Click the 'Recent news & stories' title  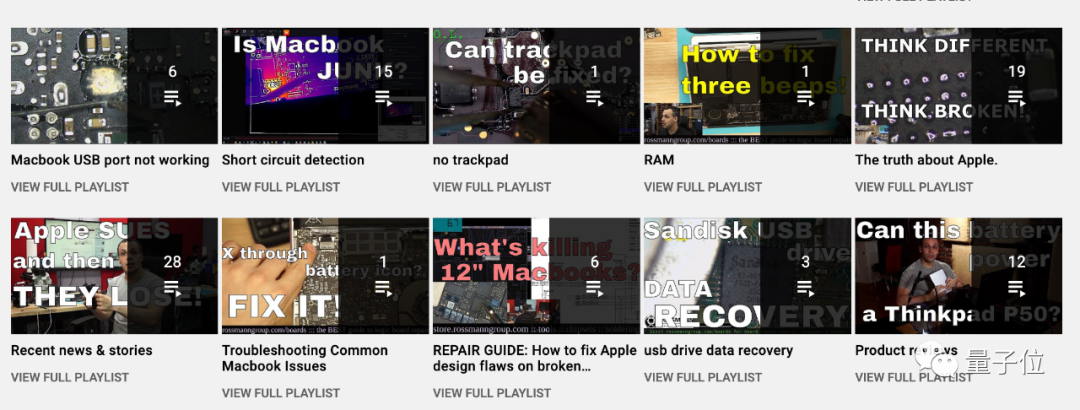point(81,350)
